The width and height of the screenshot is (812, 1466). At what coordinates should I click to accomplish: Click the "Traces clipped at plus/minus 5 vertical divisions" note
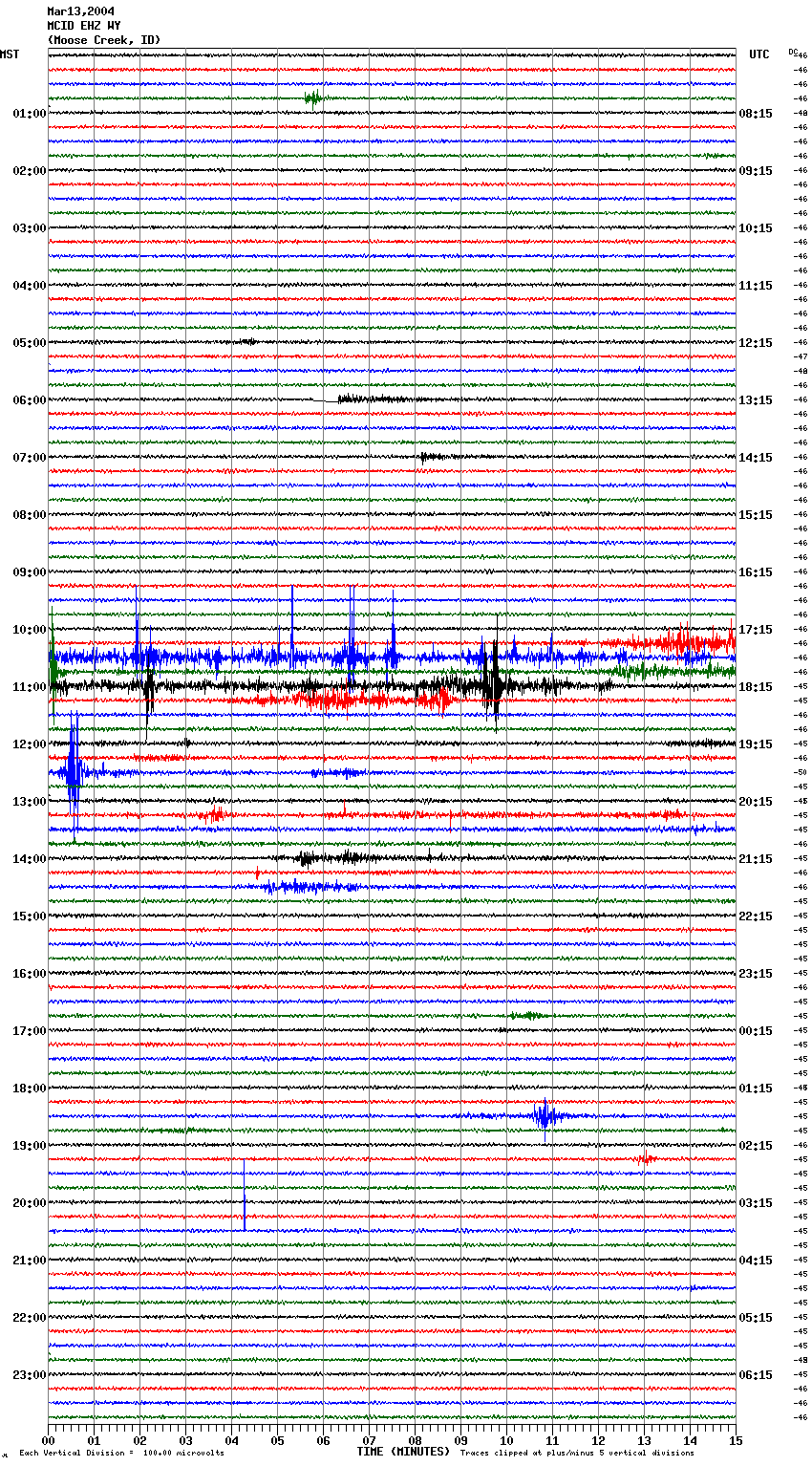577,1453
